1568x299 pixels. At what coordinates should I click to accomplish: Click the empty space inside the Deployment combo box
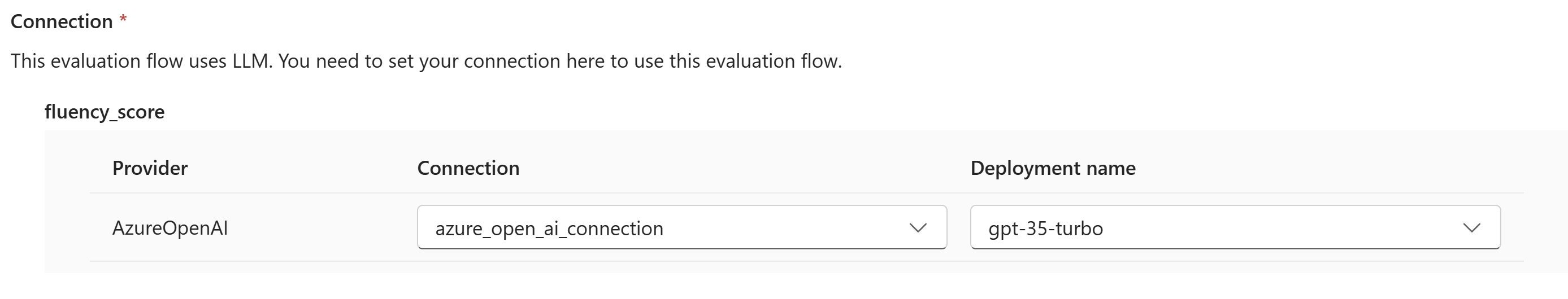tap(1278, 228)
